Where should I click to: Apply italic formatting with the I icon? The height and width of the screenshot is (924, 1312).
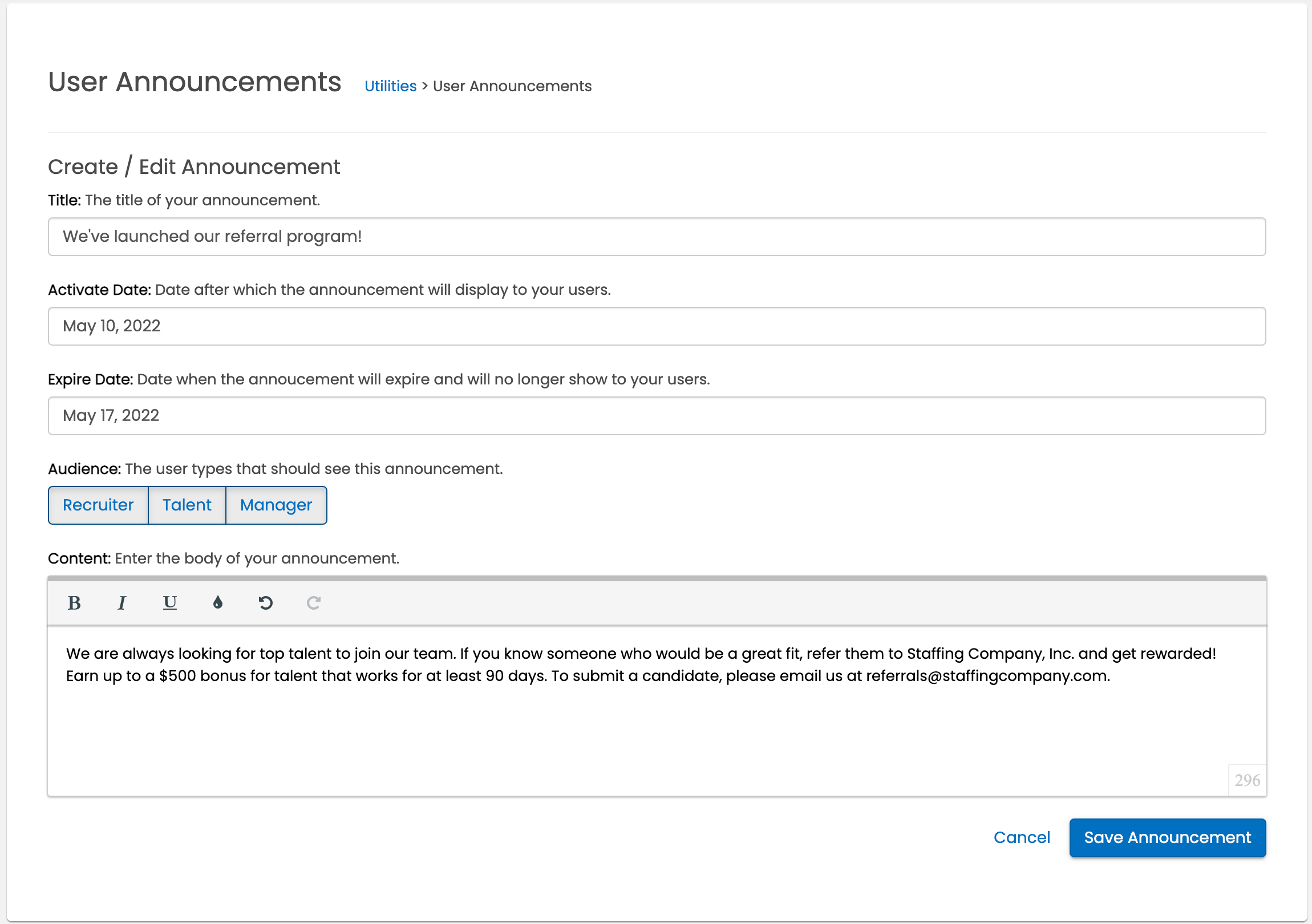click(122, 603)
